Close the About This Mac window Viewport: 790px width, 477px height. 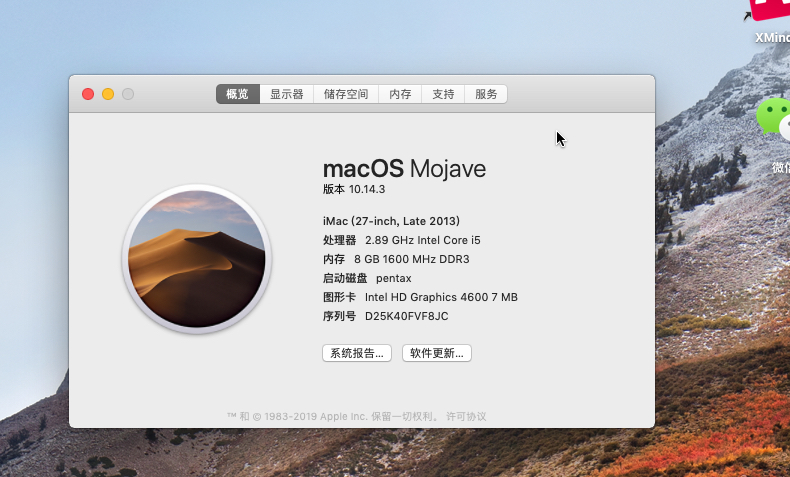88,94
